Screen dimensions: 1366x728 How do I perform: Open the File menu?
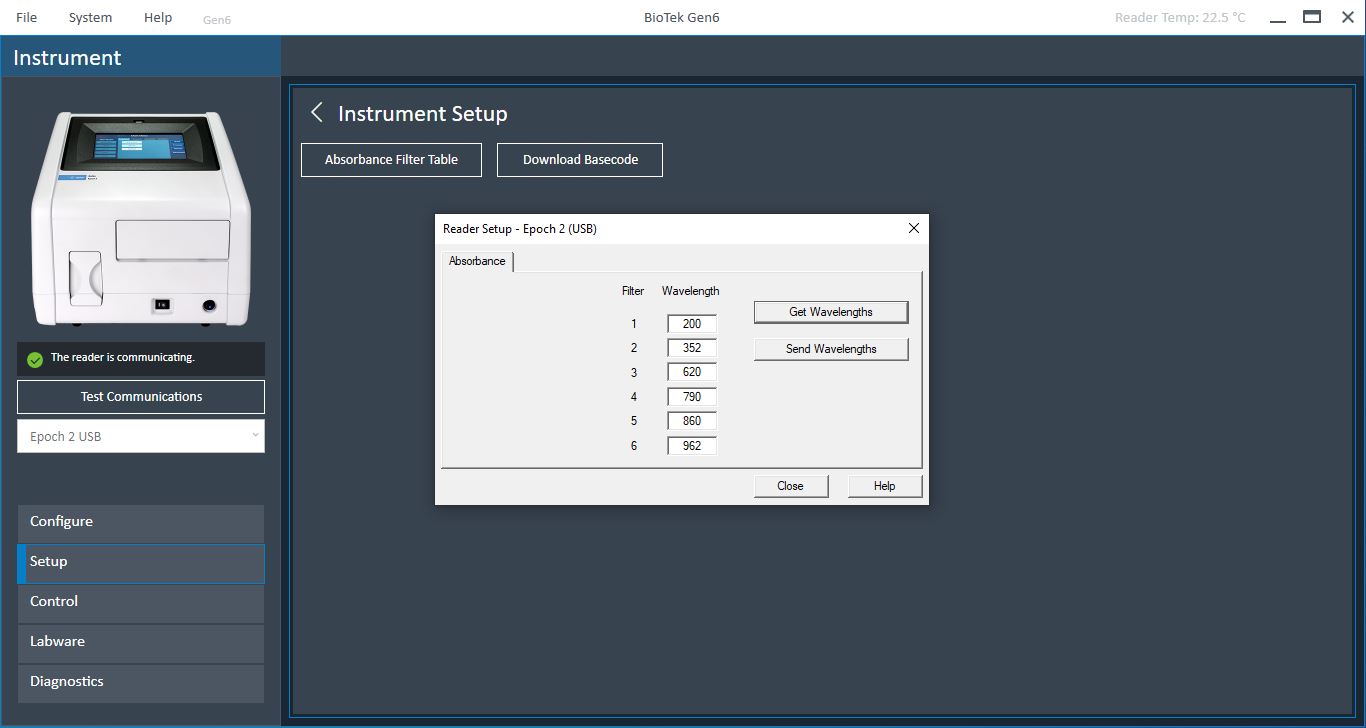coord(27,17)
